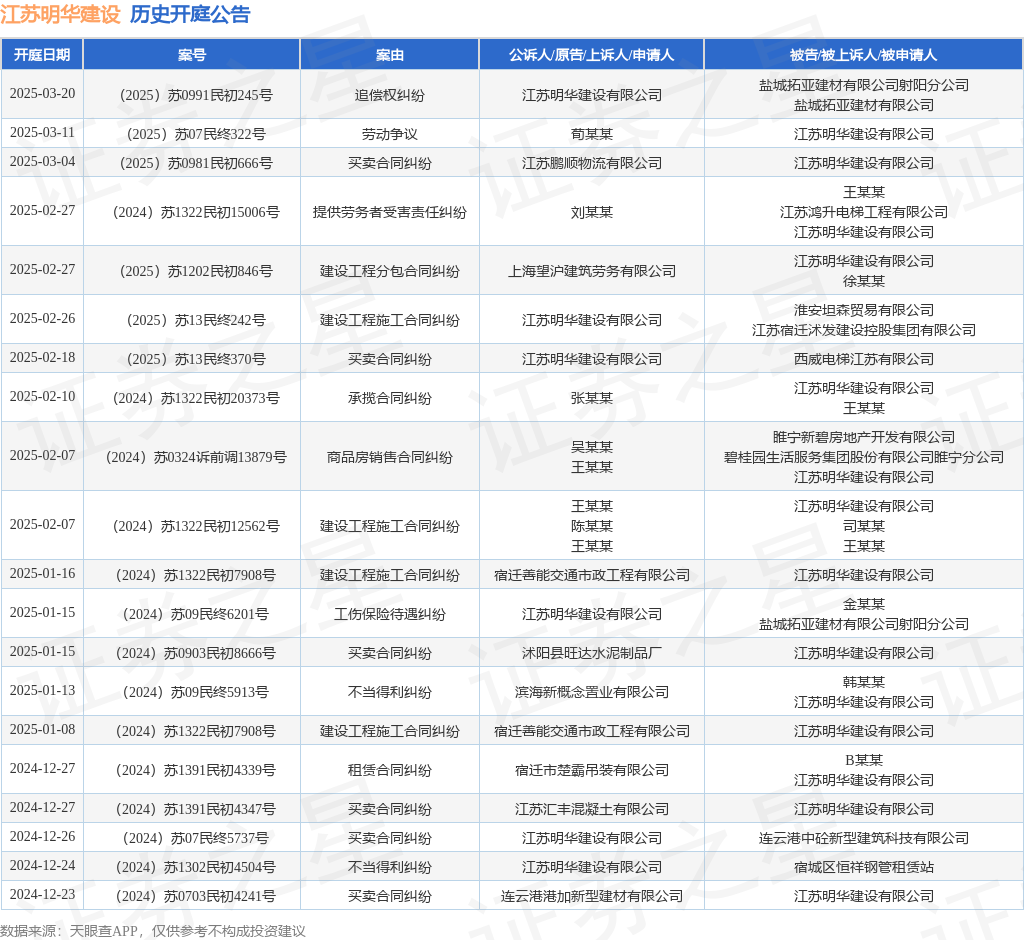Click defendant 碧桂园生活服务集团股份有限公司睢宁分公司
This screenshot has height=940, width=1024.
(x=863, y=457)
